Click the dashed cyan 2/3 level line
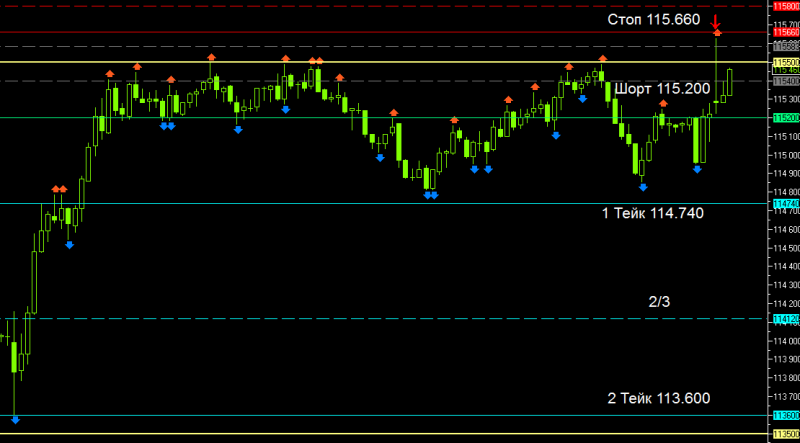 tap(386, 318)
